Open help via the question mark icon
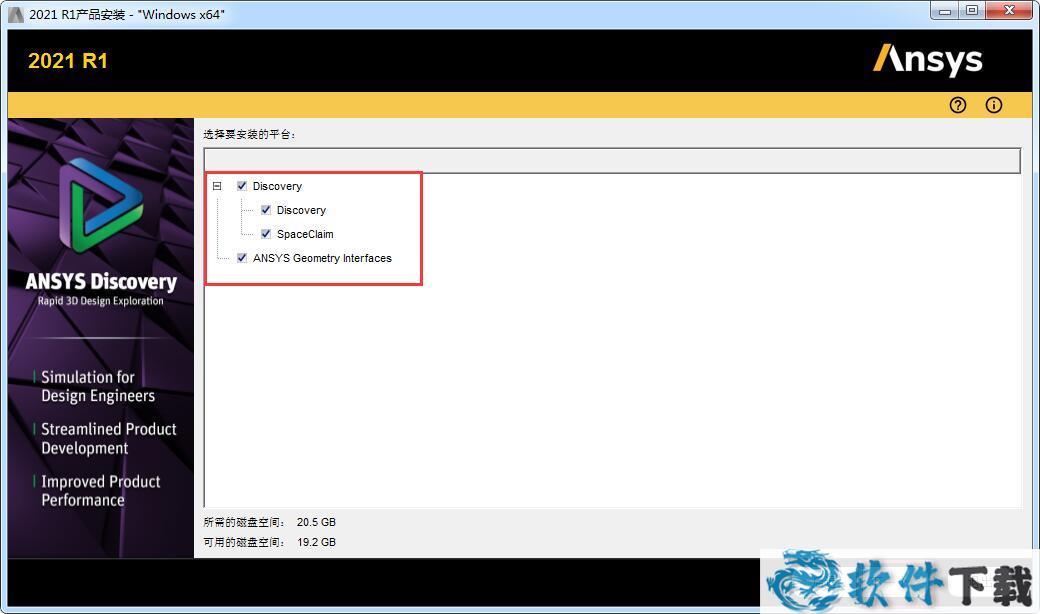The width and height of the screenshot is (1040, 614). pos(958,105)
